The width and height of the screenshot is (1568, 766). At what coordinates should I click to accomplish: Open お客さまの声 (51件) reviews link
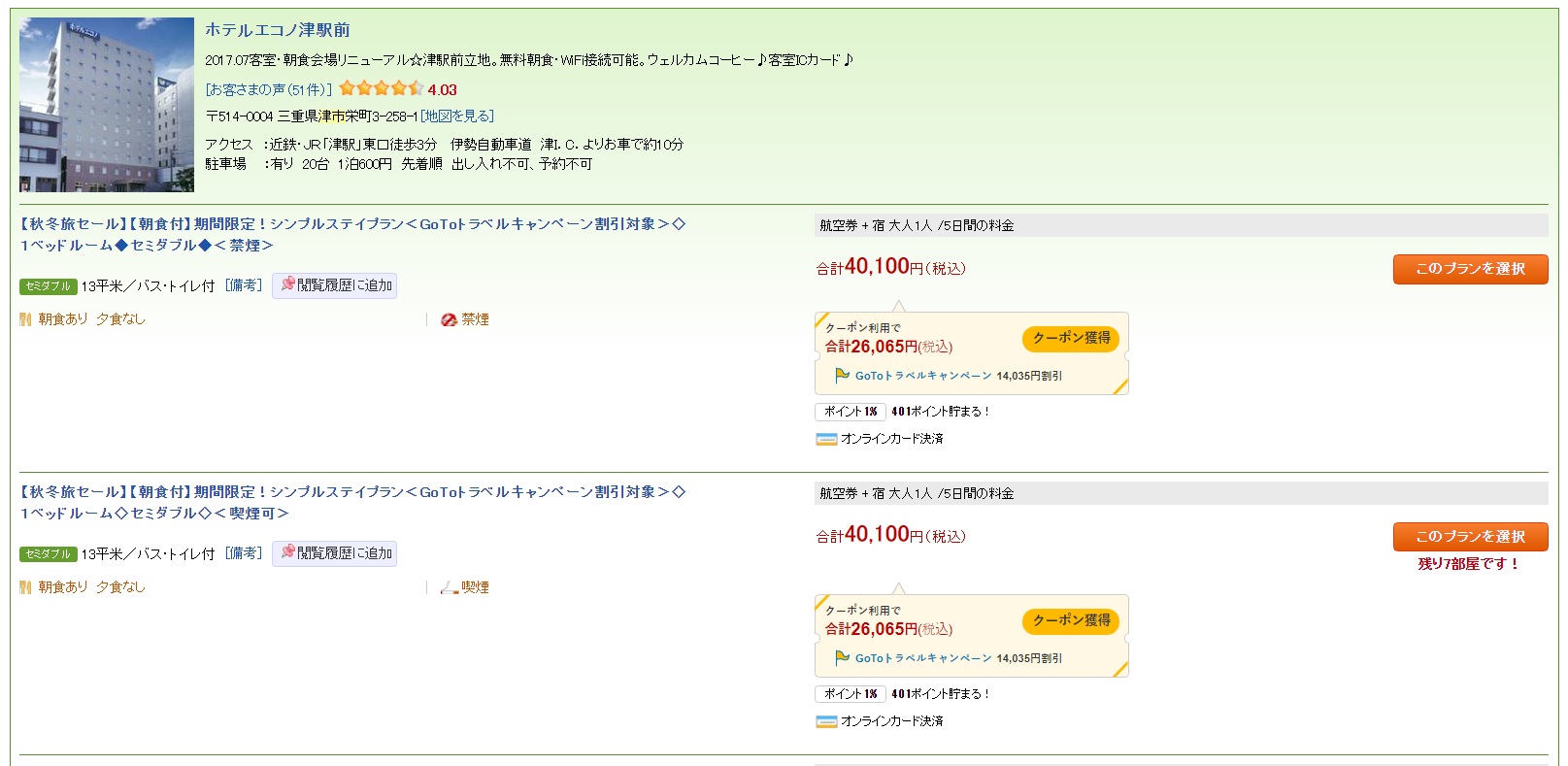[268, 89]
